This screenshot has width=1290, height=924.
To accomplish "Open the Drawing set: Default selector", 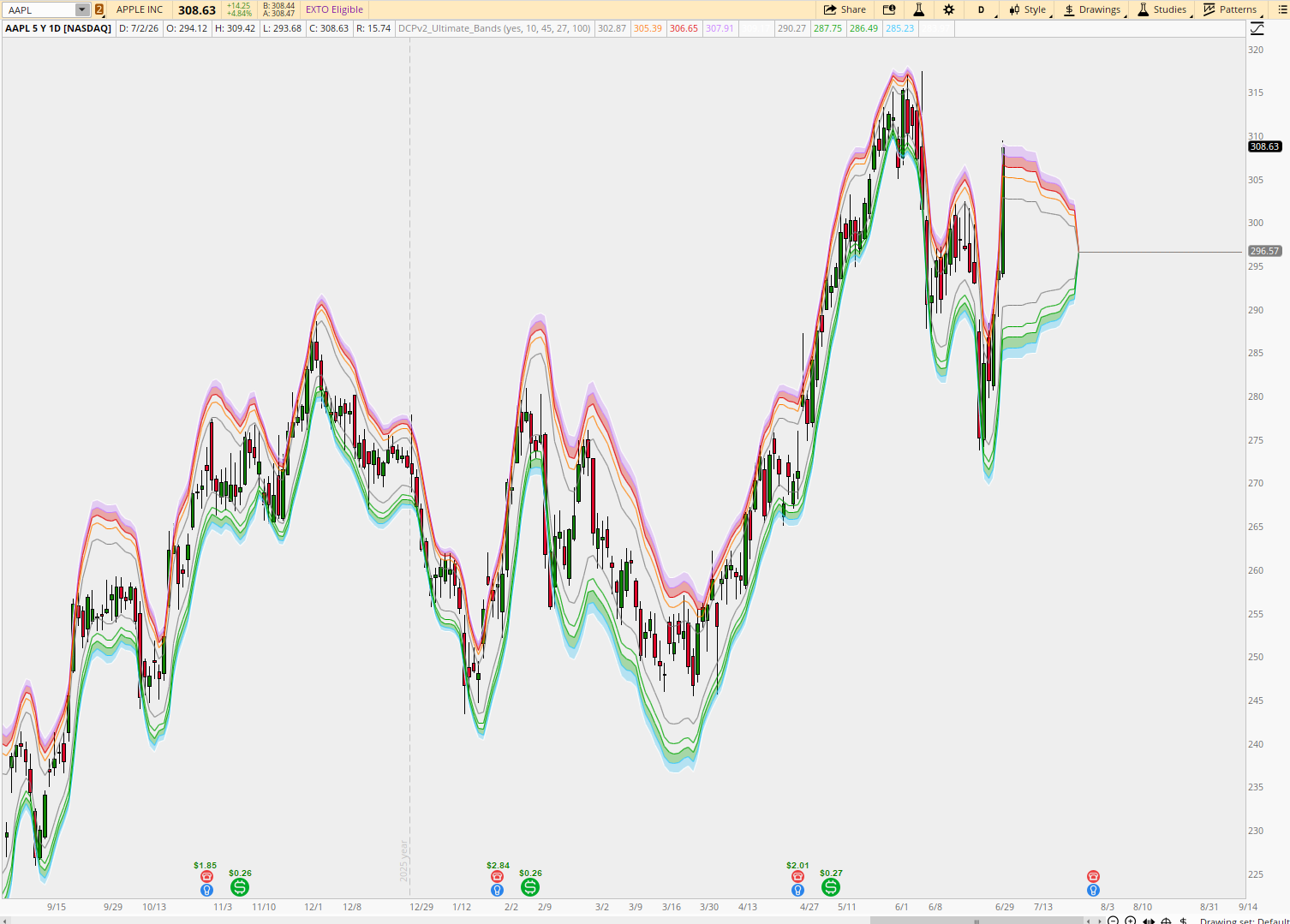I will [x=1244, y=921].
